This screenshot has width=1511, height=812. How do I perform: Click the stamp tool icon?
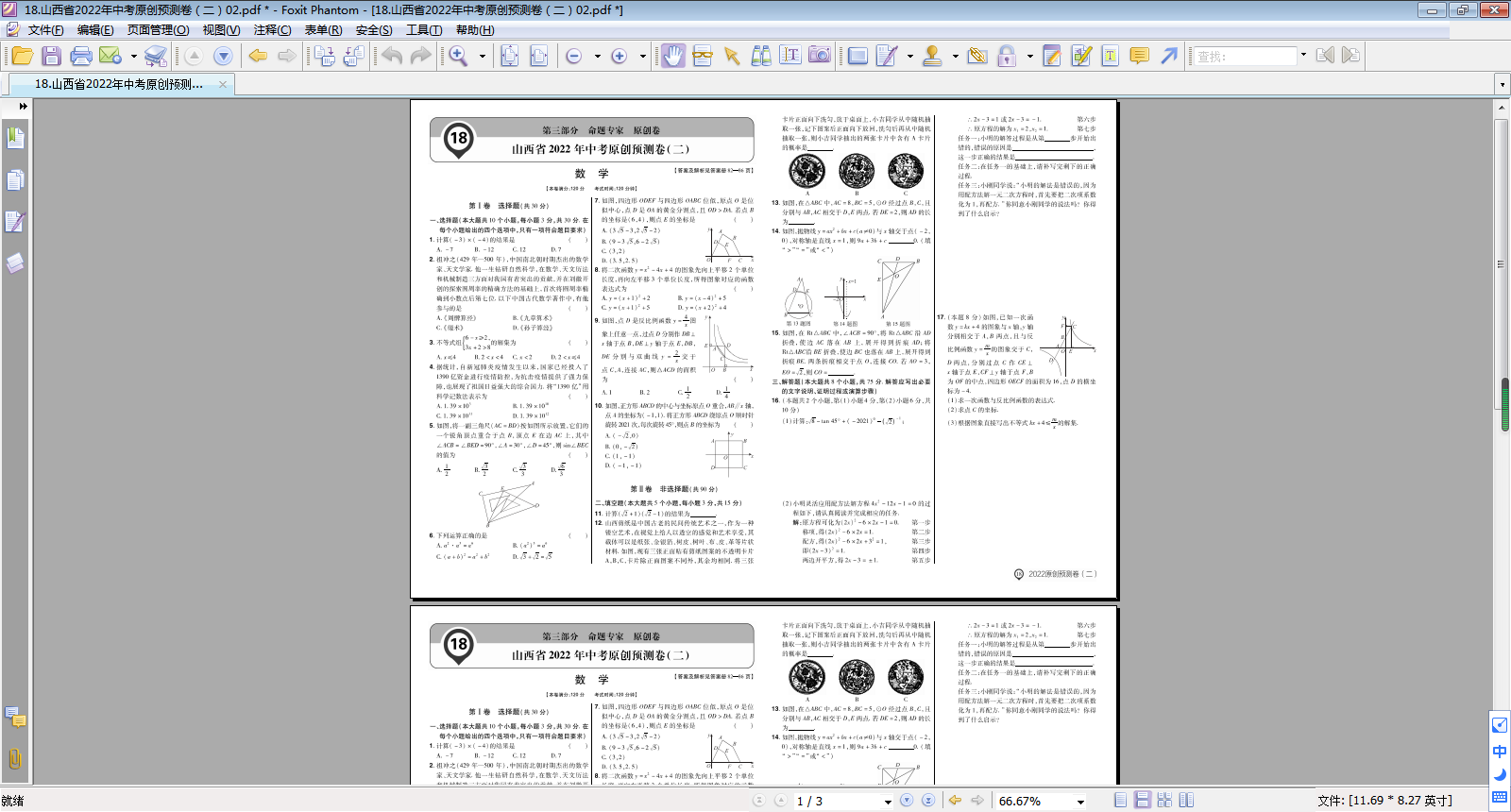(x=932, y=57)
